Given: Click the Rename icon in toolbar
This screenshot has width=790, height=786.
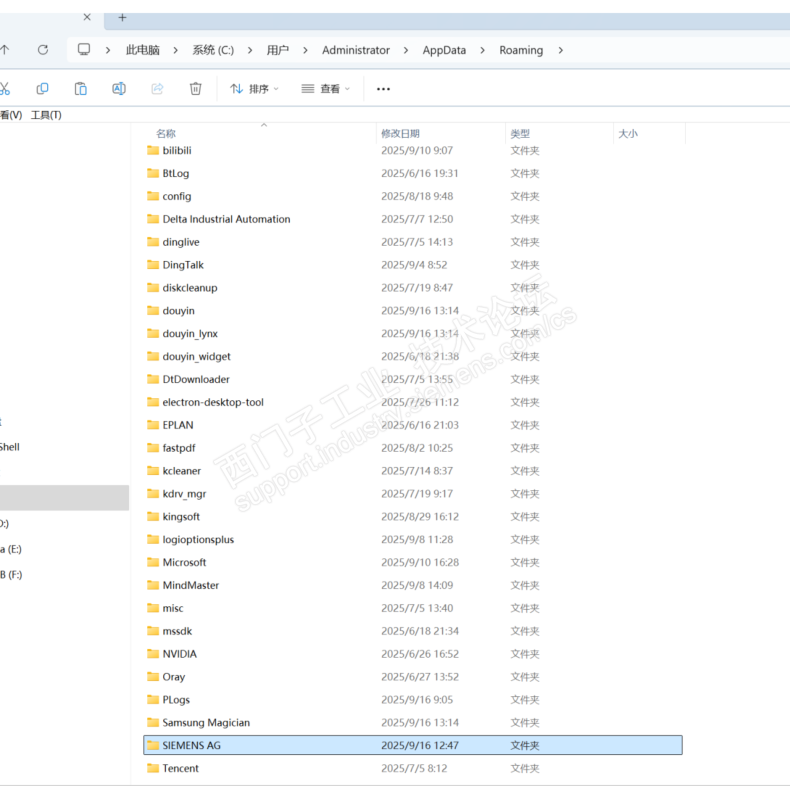Looking at the screenshot, I should (119, 89).
